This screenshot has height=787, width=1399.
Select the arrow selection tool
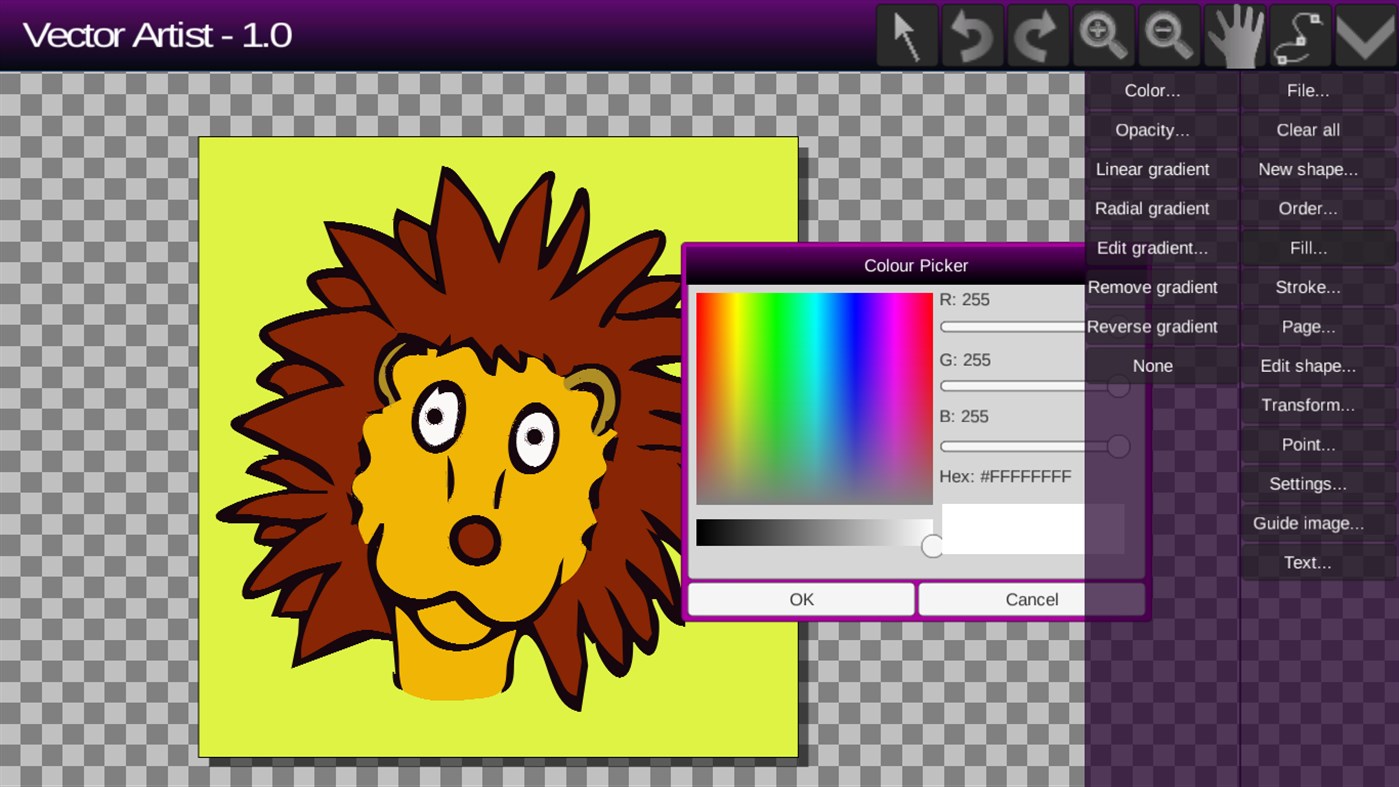(906, 35)
